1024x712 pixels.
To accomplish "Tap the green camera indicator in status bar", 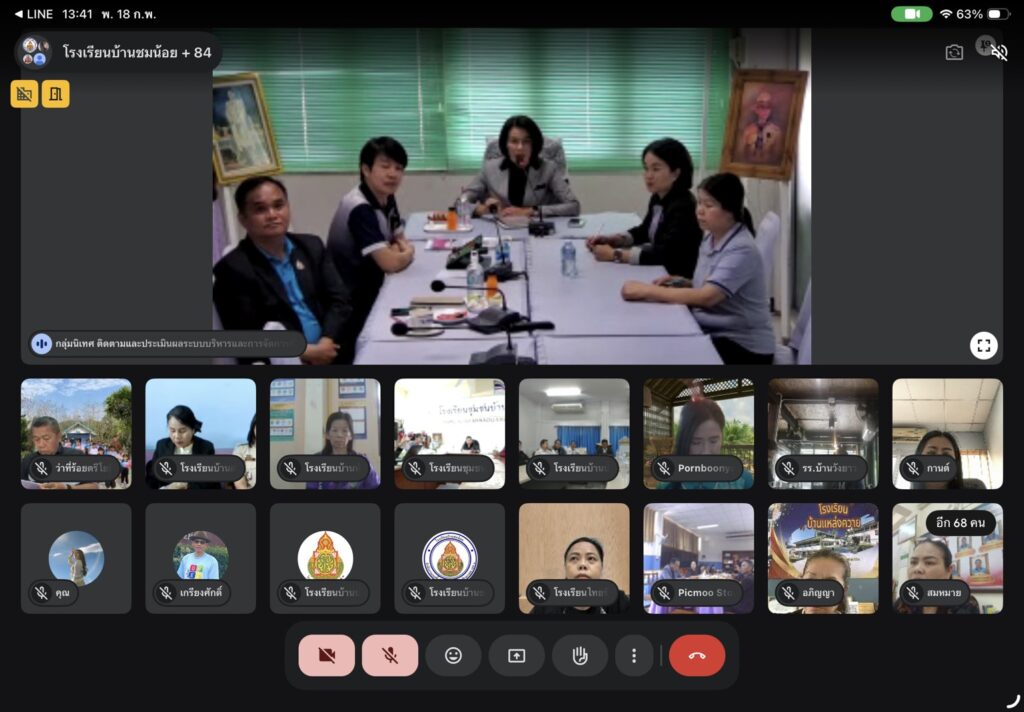I will tap(911, 14).
